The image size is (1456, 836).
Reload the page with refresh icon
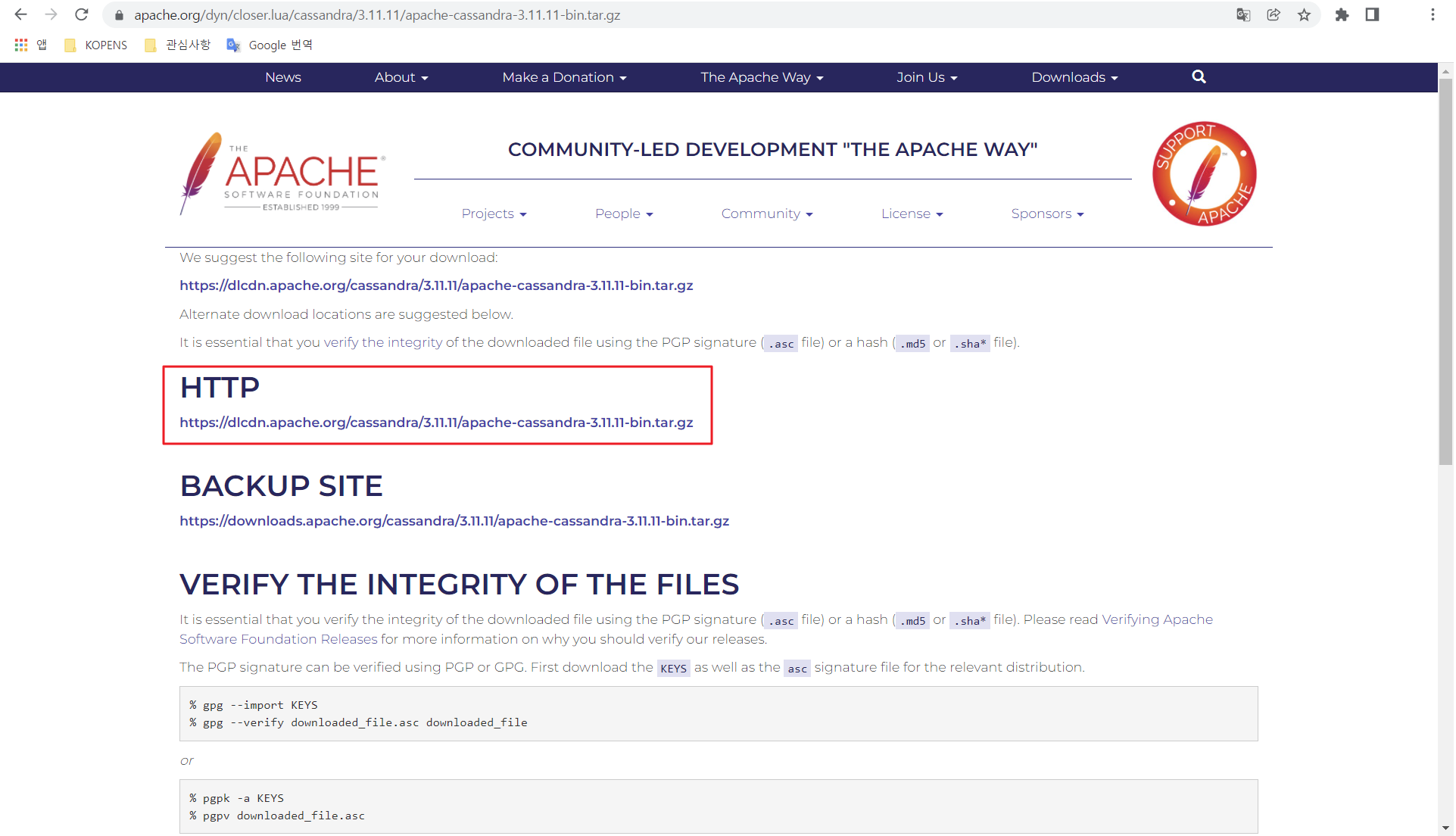point(82,14)
